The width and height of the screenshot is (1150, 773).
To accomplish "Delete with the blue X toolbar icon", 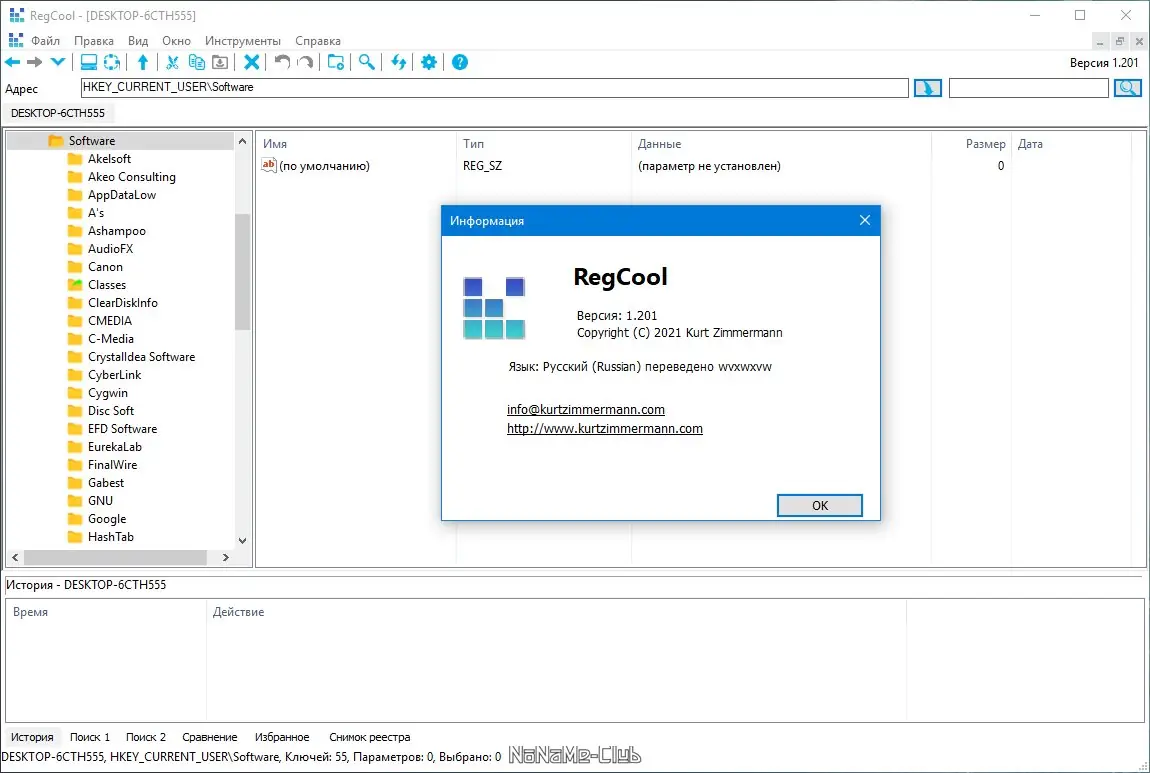I will (252, 62).
